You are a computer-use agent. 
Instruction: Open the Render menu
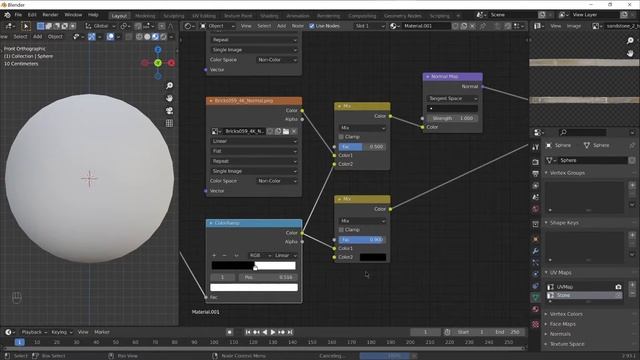(x=50, y=15)
